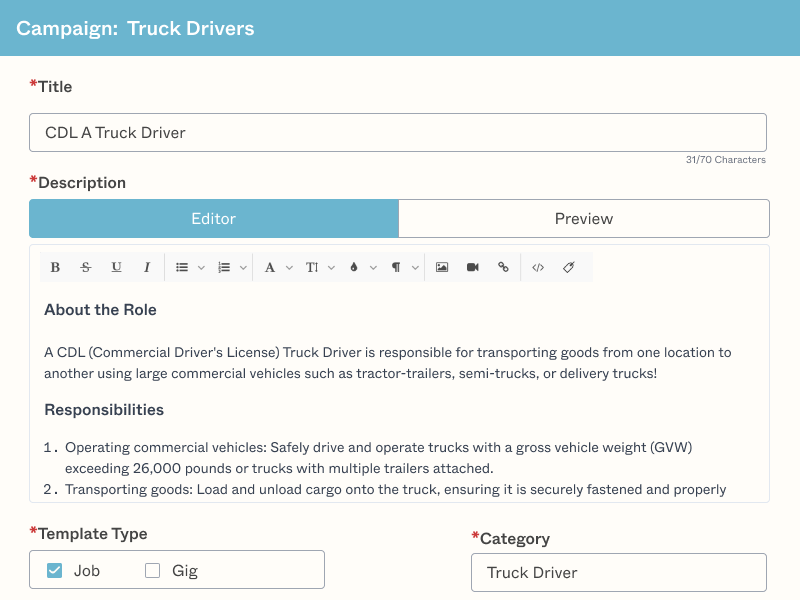This screenshot has height=600, width=800.
Task: Click the underline formatting icon
Action: pyautogui.click(x=116, y=267)
